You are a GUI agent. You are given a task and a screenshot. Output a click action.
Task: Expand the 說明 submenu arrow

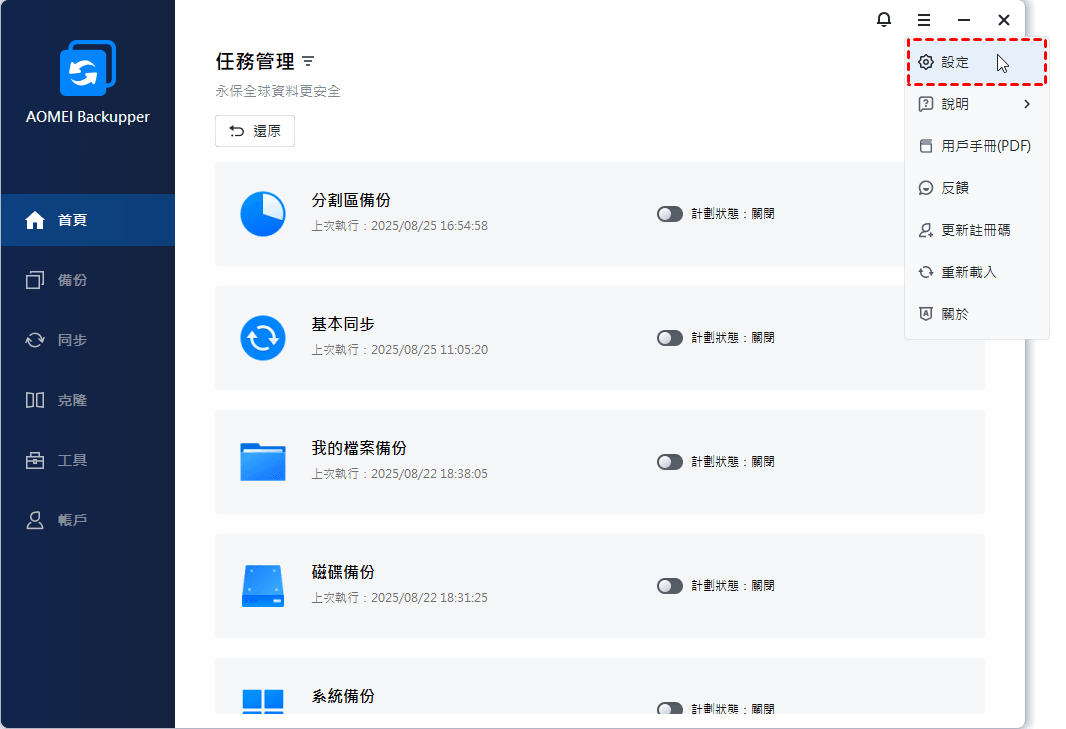[1027, 104]
